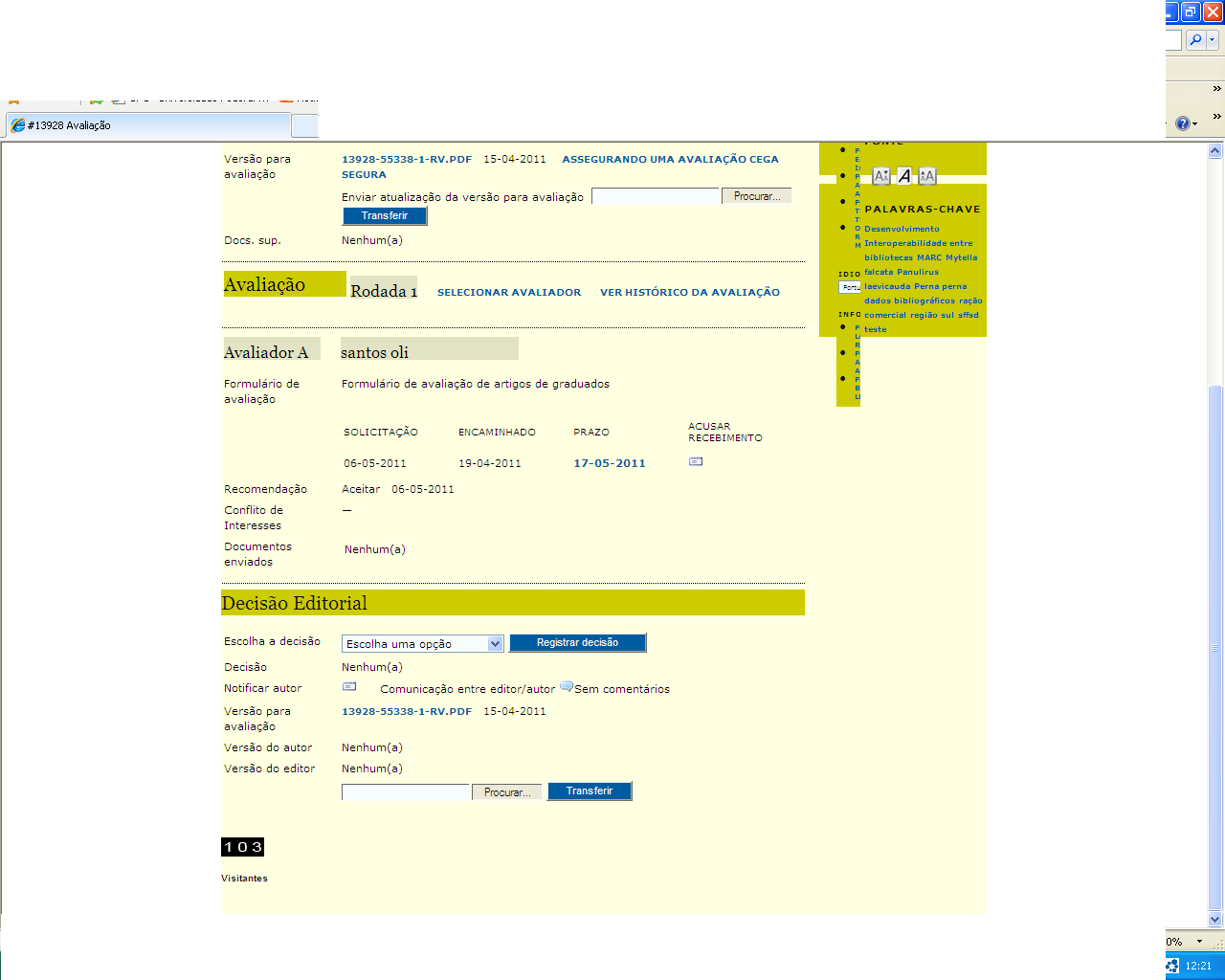The width and height of the screenshot is (1225, 980).
Task: Click the Sem comentários text
Action: pos(622,689)
